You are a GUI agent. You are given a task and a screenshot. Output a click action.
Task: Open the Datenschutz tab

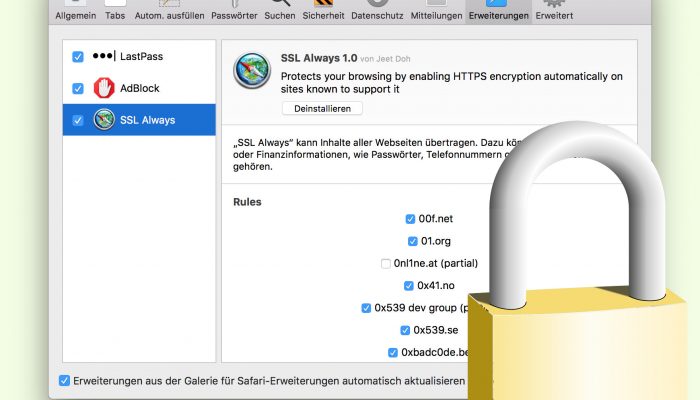[x=377, y=11]
